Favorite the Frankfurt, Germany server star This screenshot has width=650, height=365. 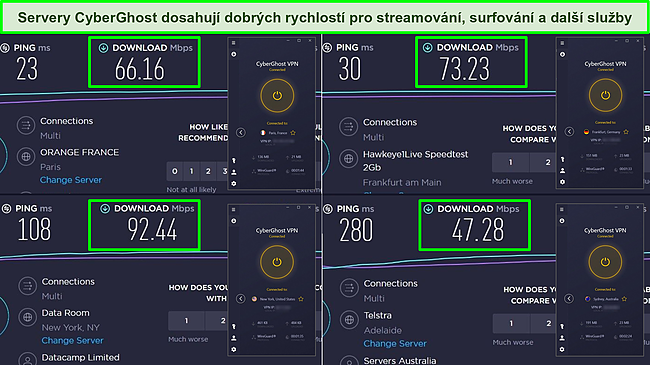[626, 132]
